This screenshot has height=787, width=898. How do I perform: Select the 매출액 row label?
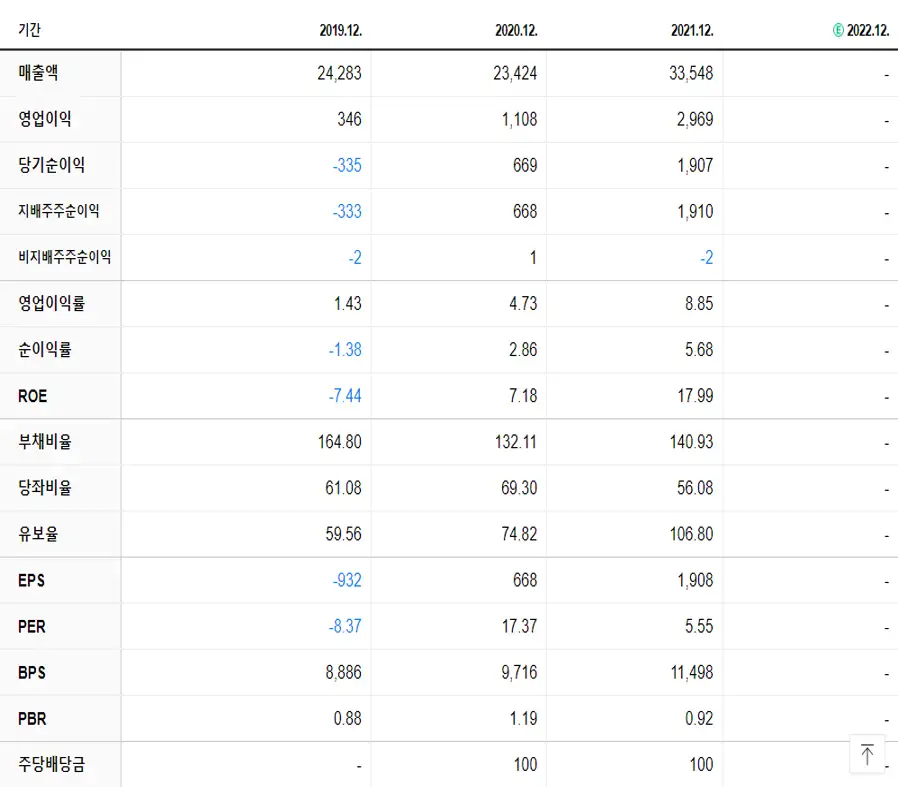pyautogui.click(x=40, y=73)
